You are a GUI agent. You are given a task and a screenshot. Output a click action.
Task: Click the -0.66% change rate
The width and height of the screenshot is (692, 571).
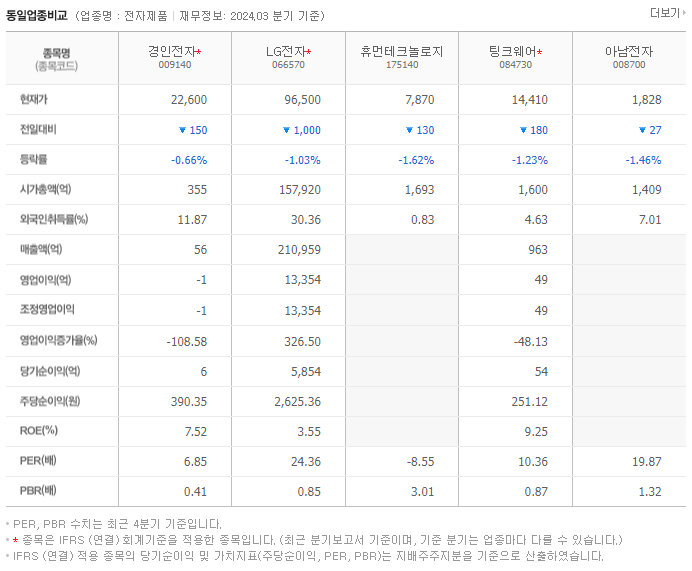[x=189, y=160]
